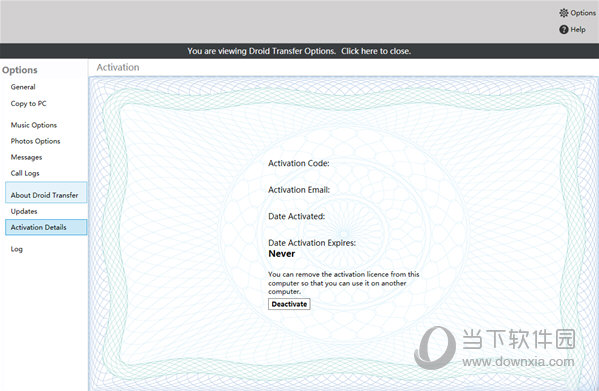Go to the Messages options page
Viewport: 599px width, 391px height.
(26, 157)
